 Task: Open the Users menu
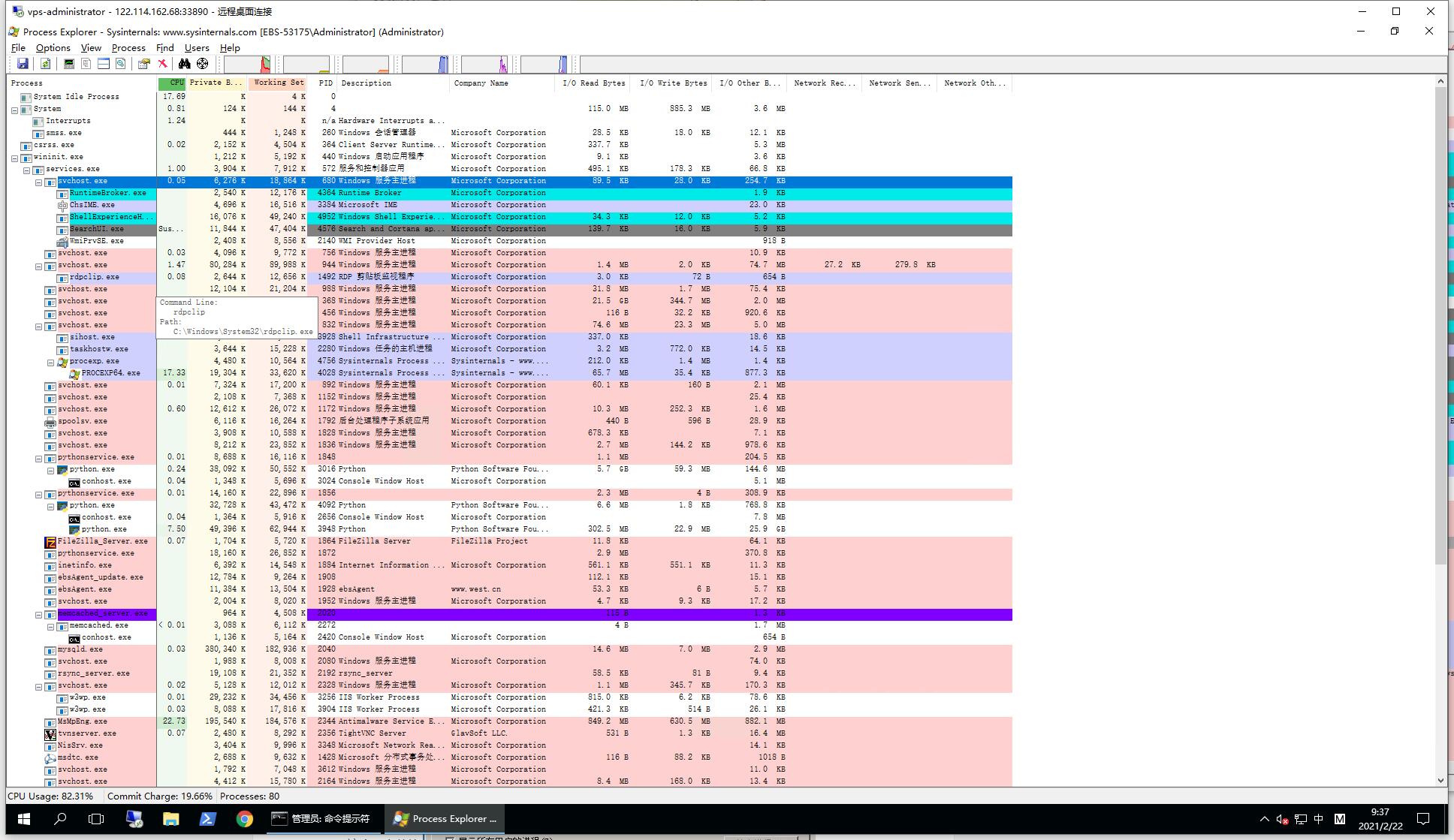tap(197, 47)
